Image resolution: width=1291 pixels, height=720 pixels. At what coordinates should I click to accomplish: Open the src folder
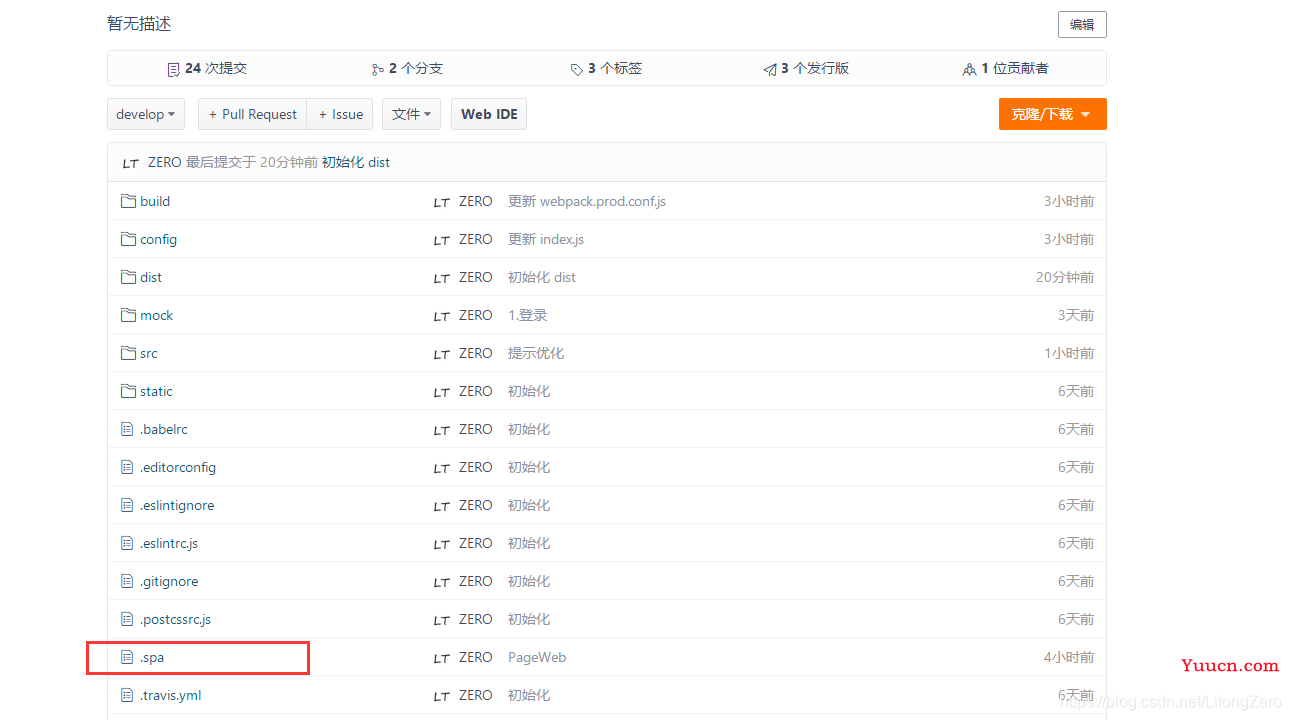[x=148, y=353]
